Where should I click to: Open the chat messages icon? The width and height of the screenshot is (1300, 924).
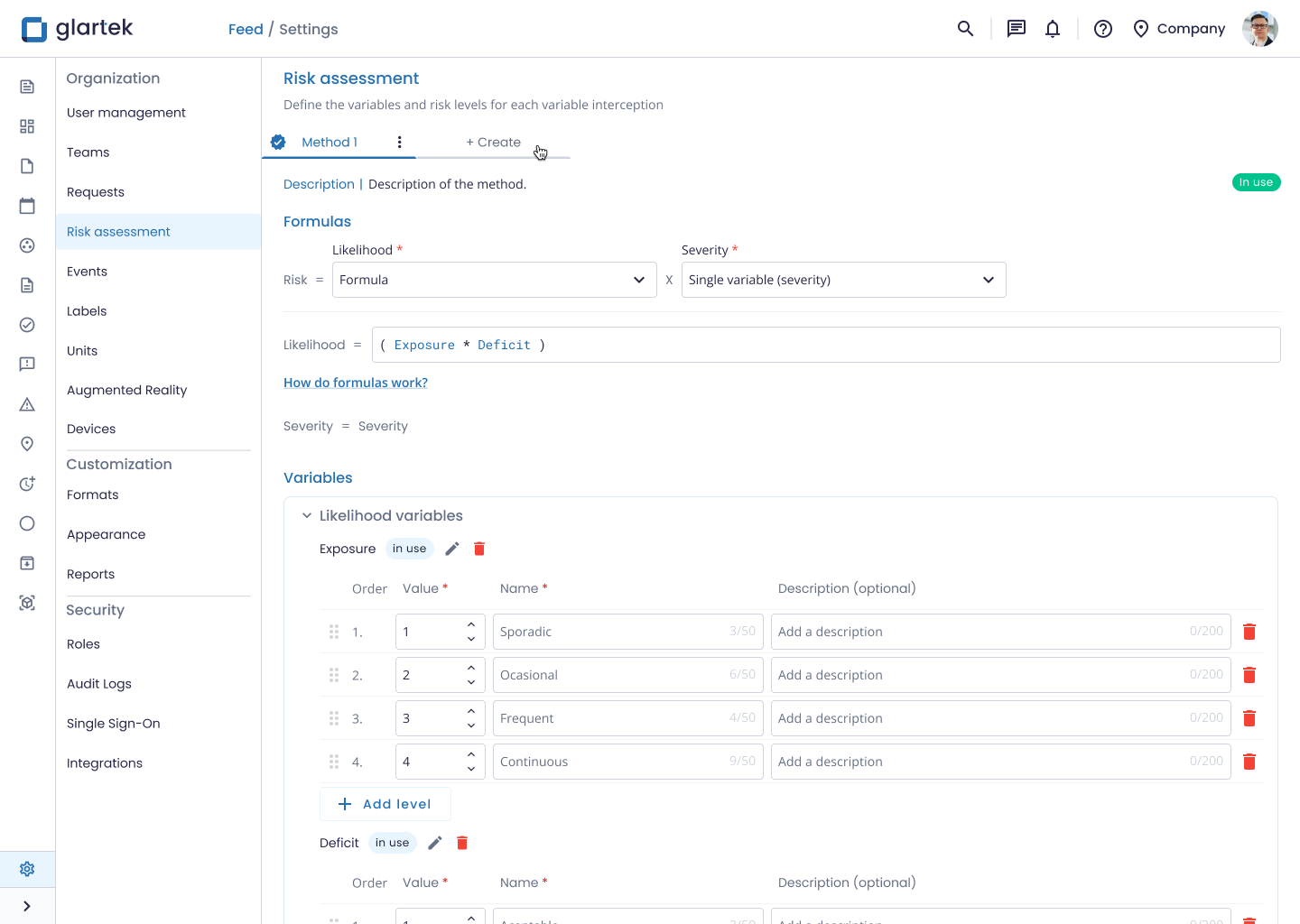pyautogui.click(x=1017, y=29)
